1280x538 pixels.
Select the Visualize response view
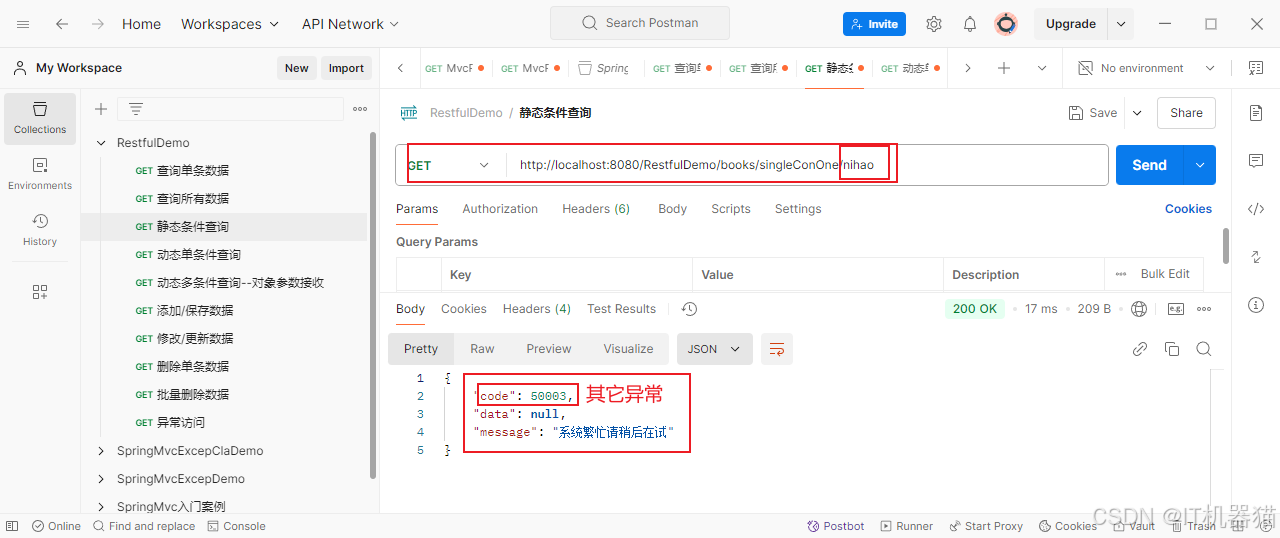628,349
